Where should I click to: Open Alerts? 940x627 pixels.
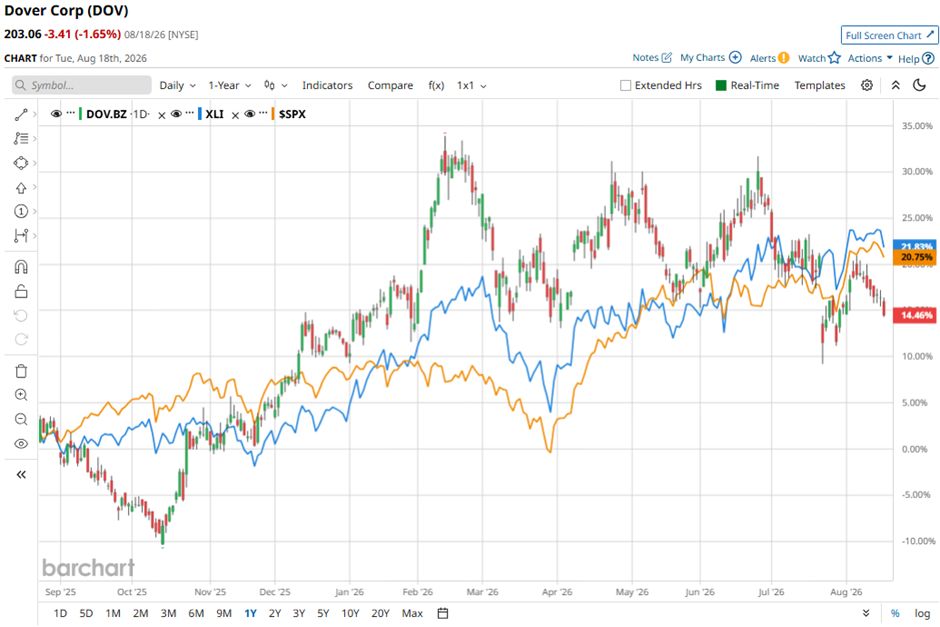pyautogui.click(x=769, y=58)
